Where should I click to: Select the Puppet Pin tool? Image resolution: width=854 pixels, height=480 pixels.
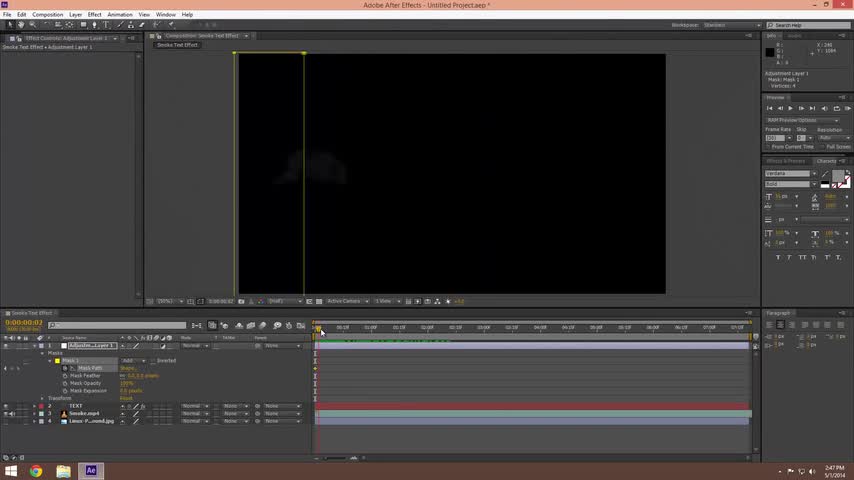(x=171, y=25)
